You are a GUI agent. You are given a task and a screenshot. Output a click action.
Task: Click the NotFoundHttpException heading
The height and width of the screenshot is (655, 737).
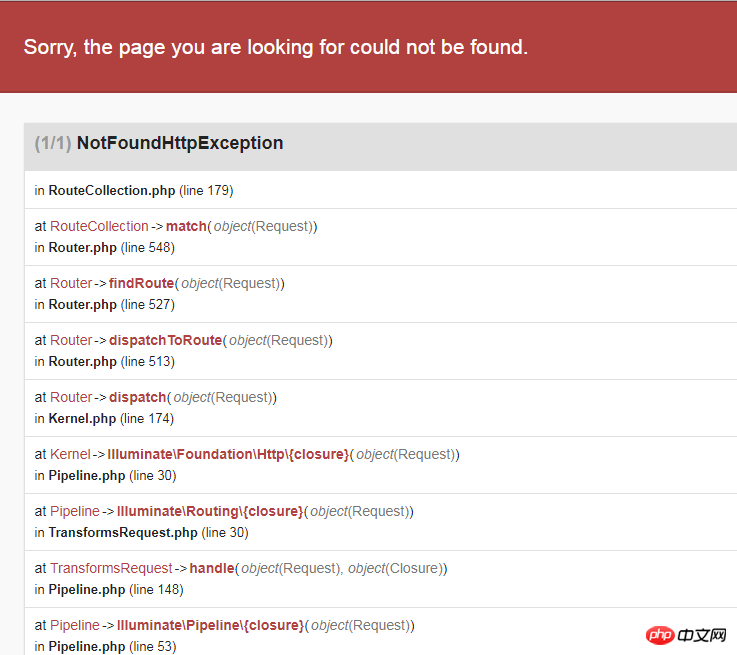click(180, 143)
